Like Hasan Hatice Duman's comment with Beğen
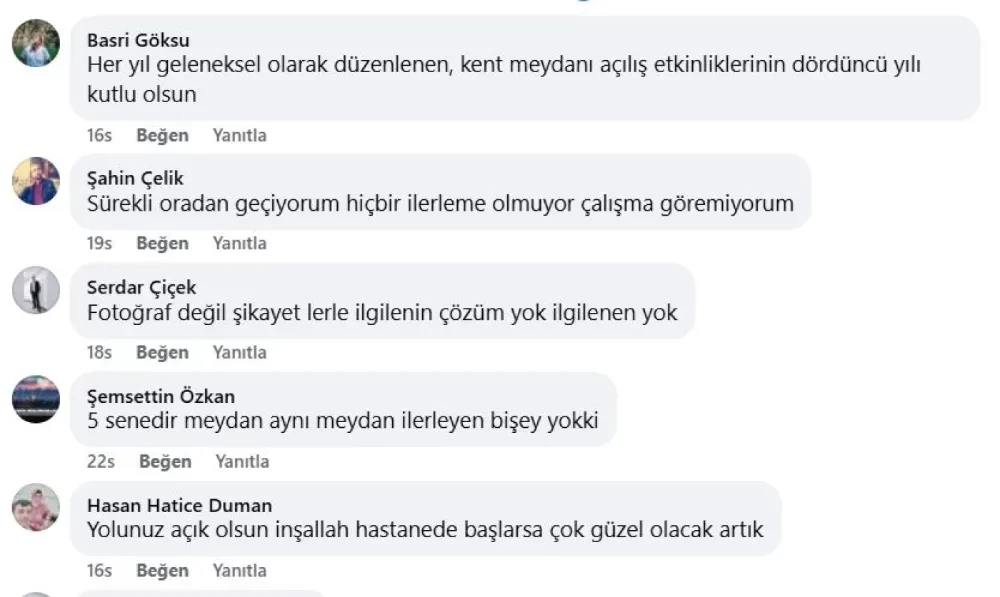 [x=163, y=571]
